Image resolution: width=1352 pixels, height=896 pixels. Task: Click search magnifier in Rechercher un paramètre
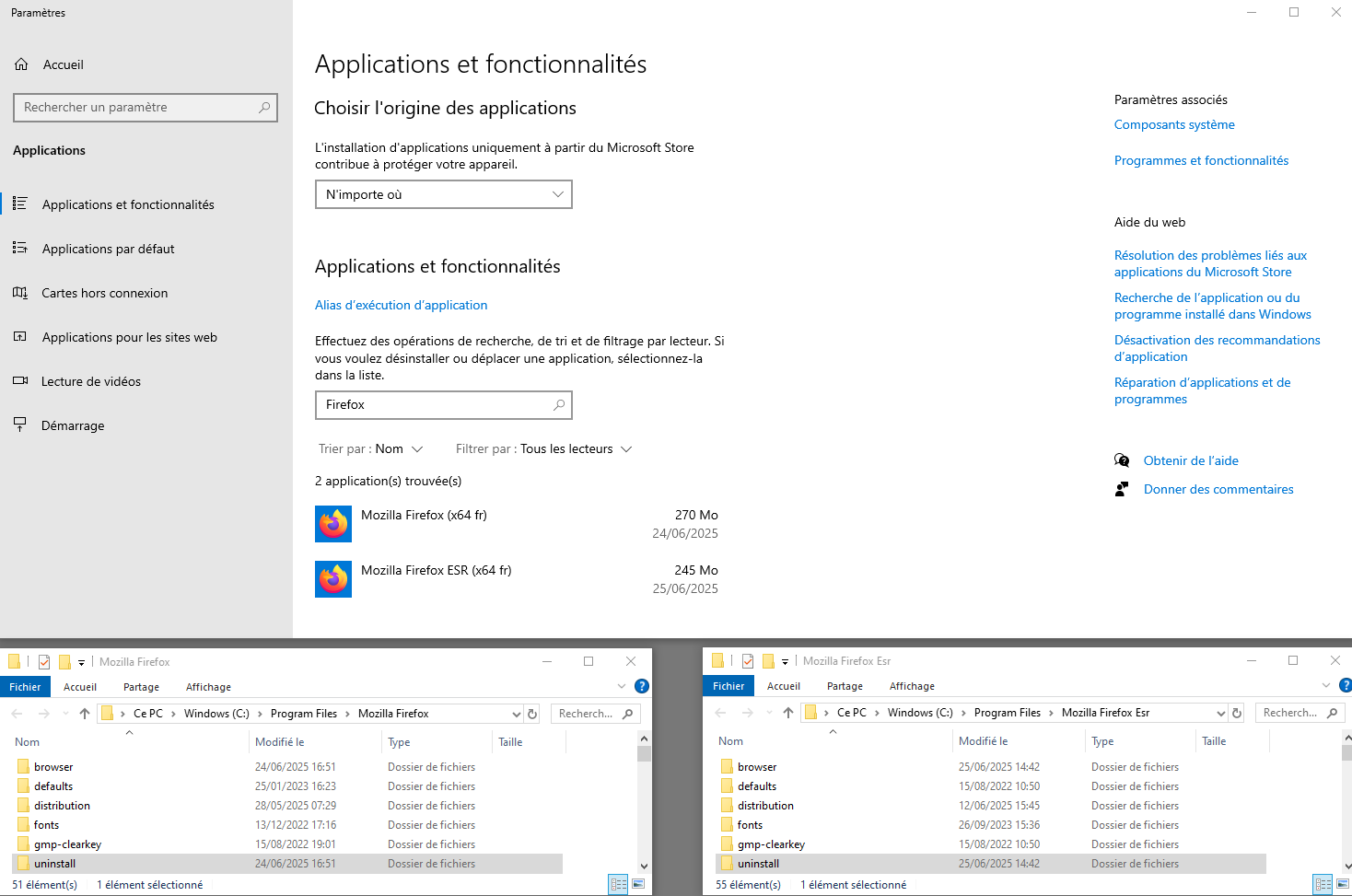click(264, 108)
